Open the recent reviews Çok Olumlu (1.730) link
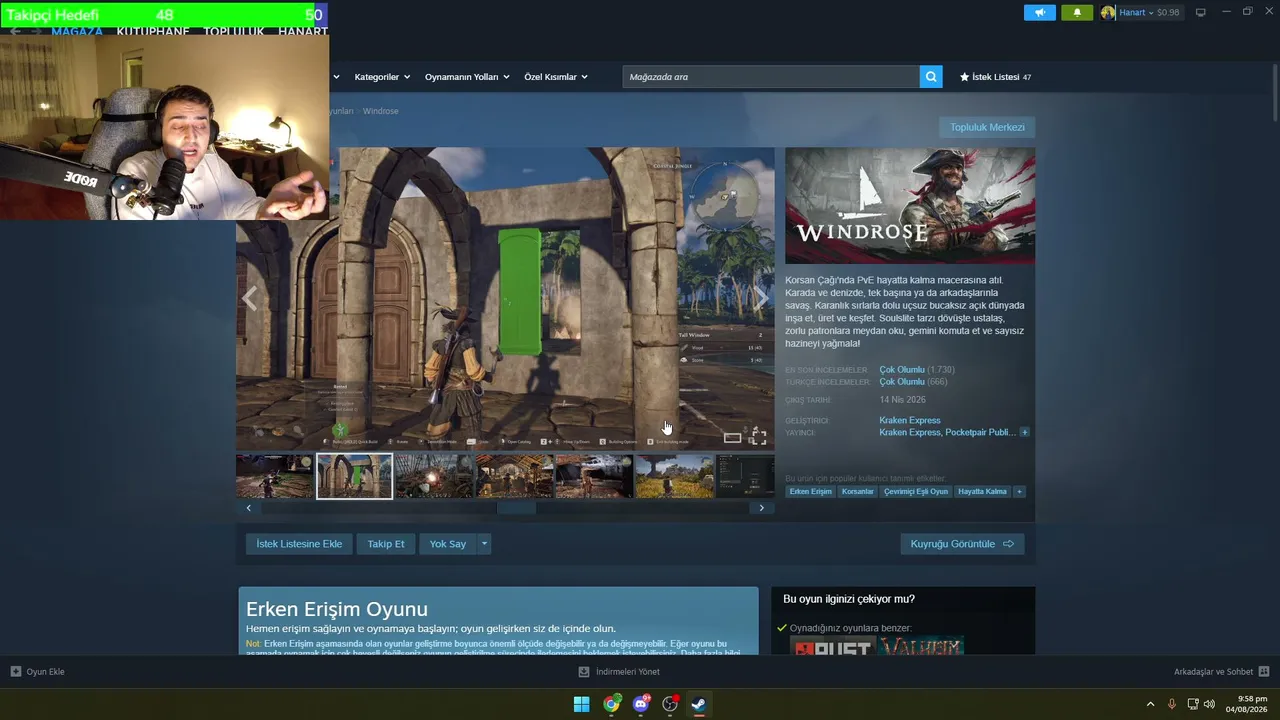The height and width of the screenshot is (720, 1280). 917,370
